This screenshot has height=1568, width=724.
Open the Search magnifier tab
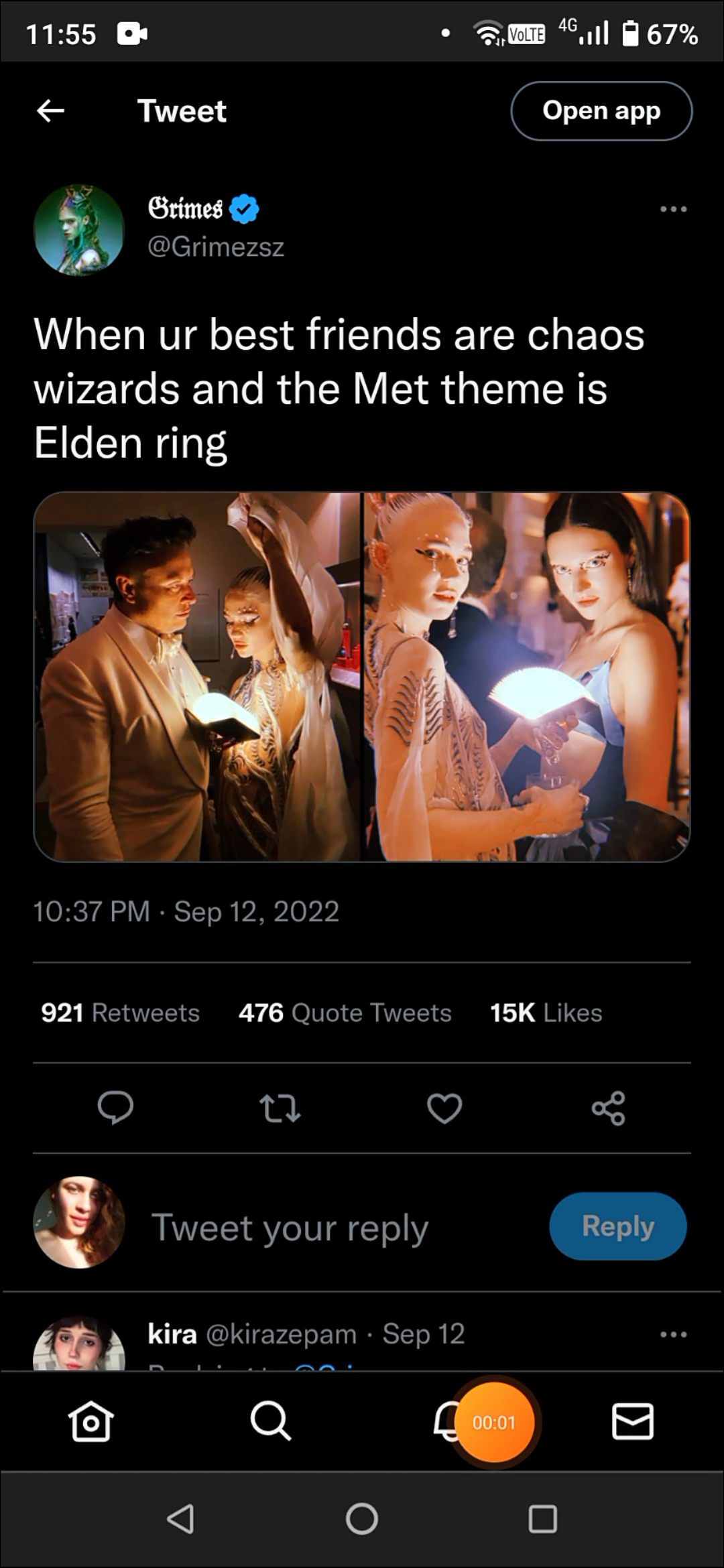click(x=270, y=1421)
